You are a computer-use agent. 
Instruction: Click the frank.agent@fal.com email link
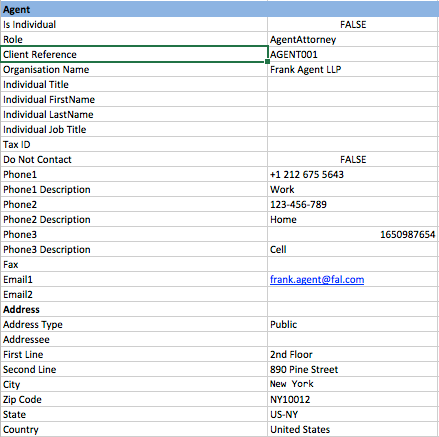coord(317,279)
